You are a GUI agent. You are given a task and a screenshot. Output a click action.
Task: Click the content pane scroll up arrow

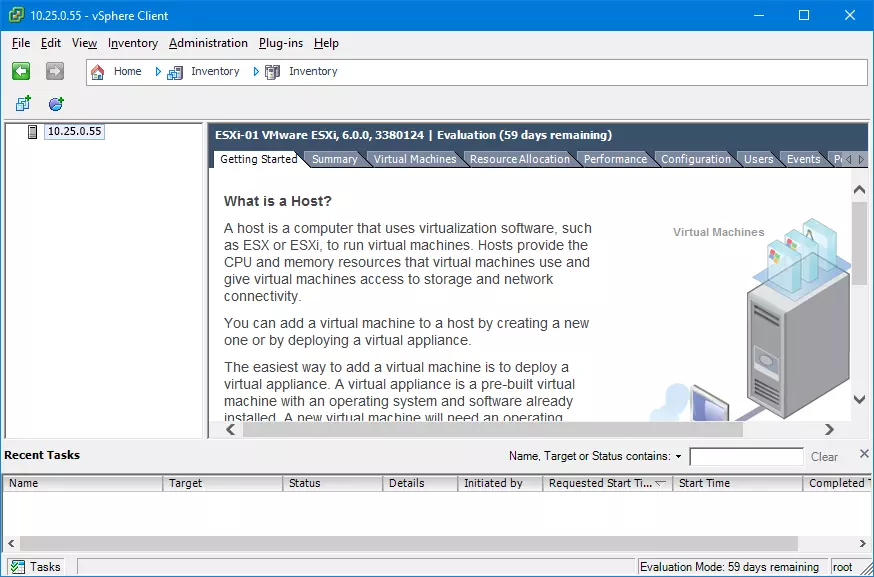point(860,190)
